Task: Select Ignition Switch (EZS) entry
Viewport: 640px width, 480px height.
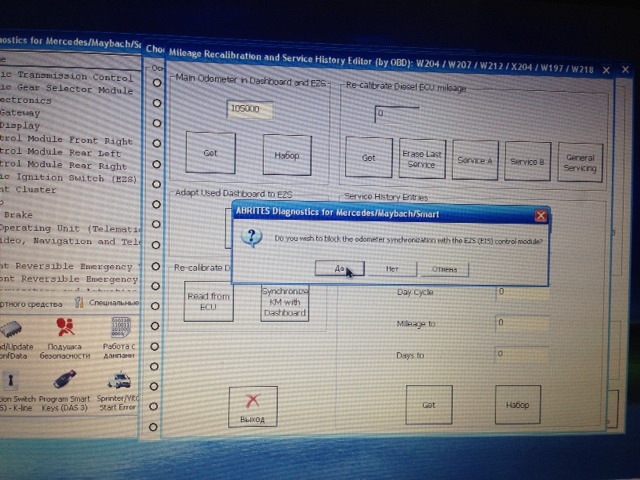Action: click(x=69, y=178)
